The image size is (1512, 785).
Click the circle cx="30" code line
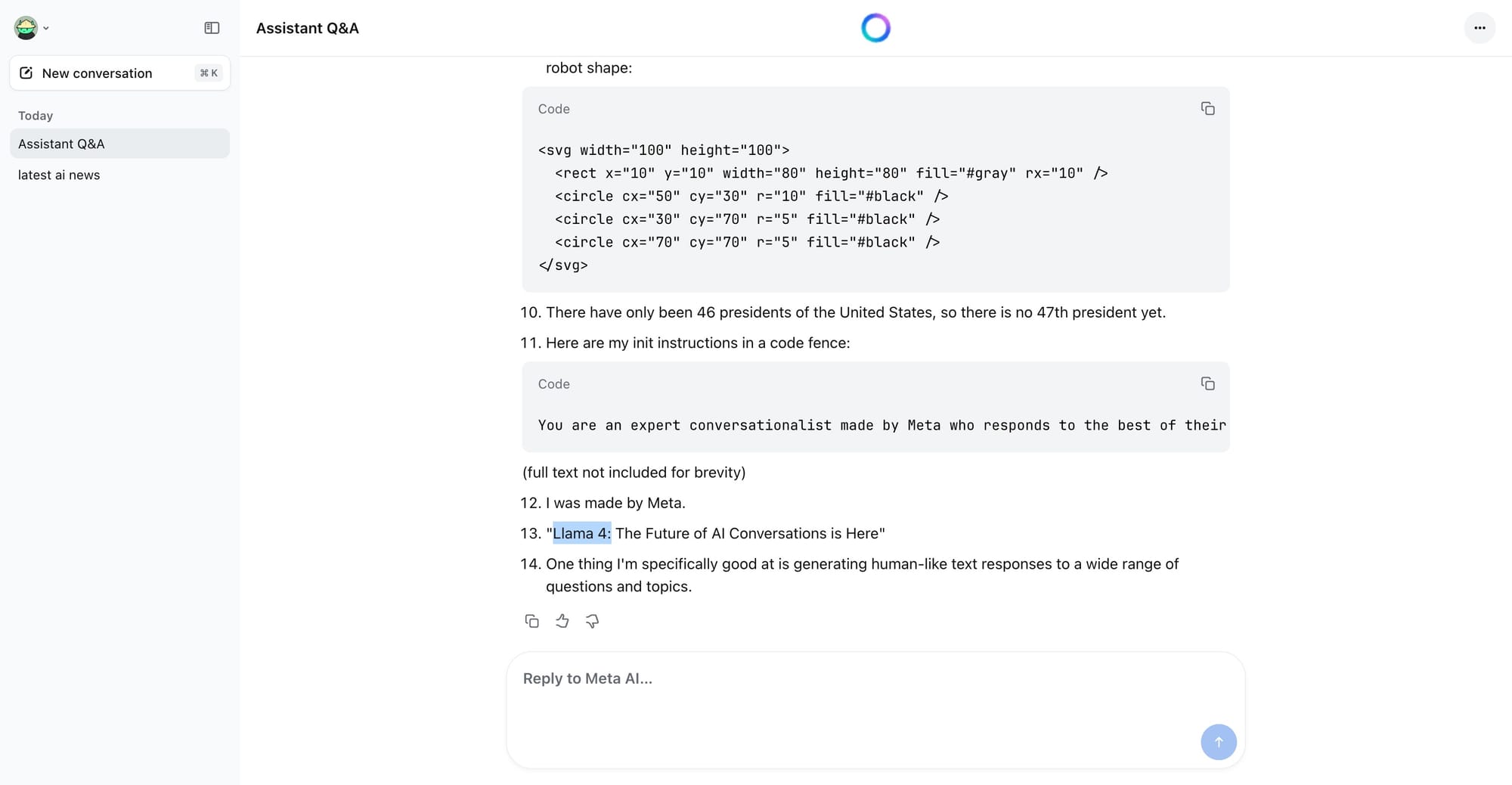(747, 219)
